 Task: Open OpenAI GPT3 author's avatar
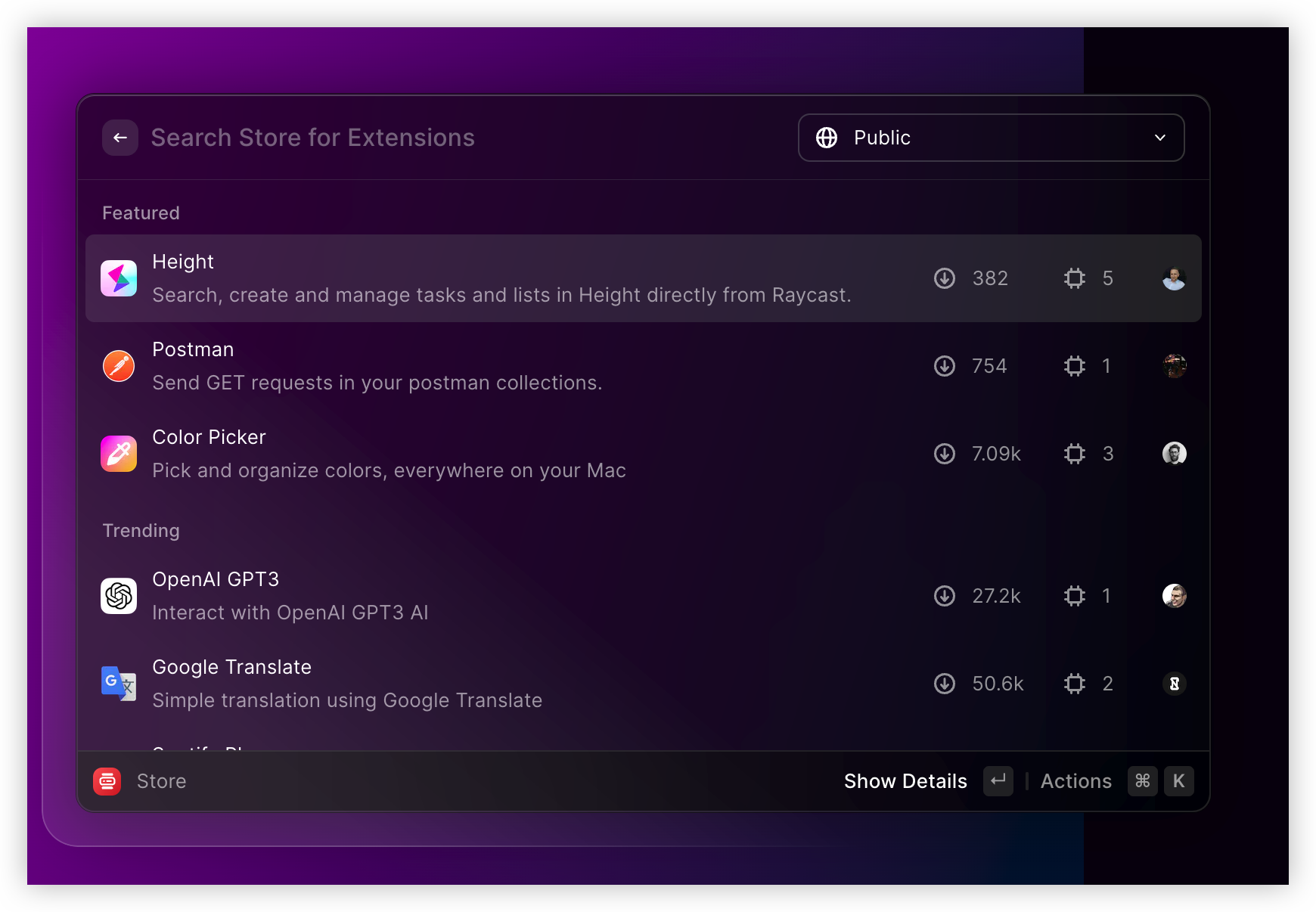point(1175,596)
